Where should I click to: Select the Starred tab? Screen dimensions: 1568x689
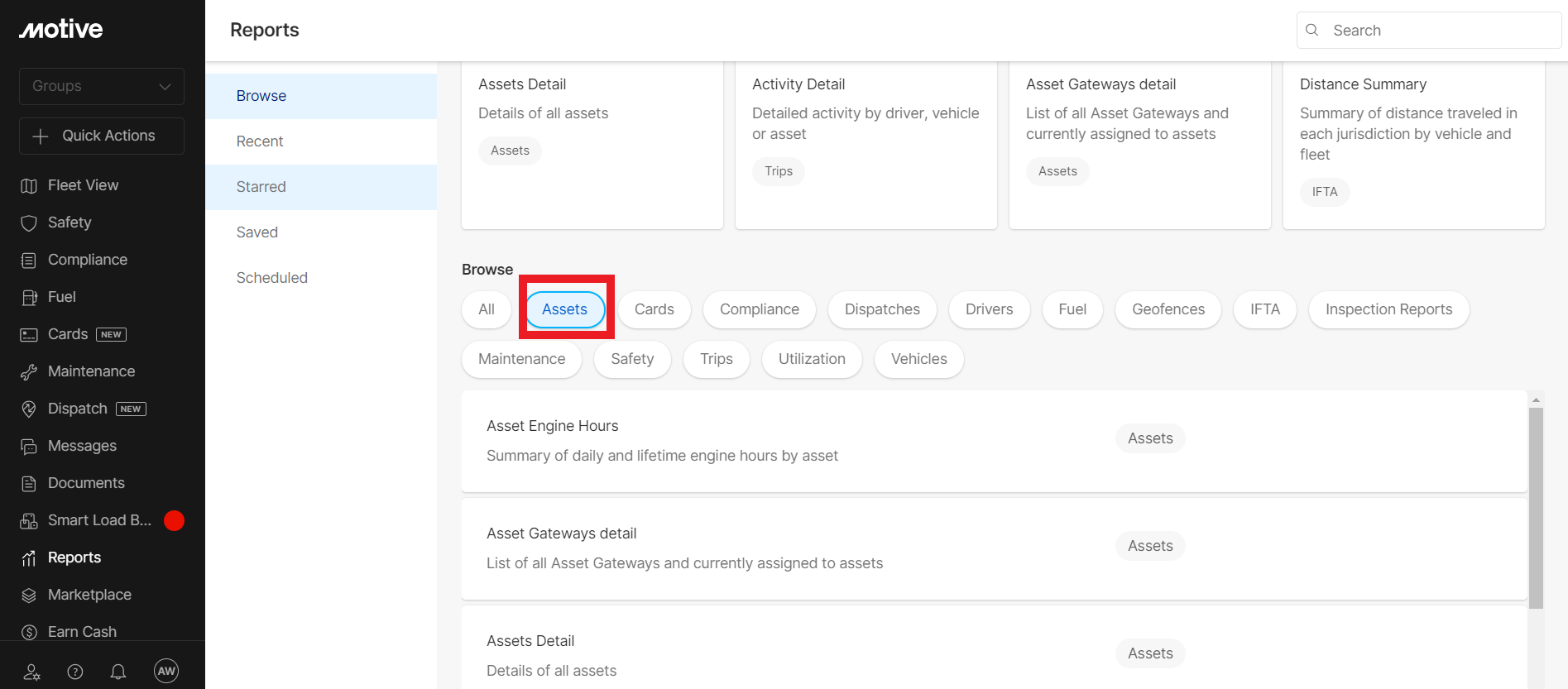[x=321, y=187]
